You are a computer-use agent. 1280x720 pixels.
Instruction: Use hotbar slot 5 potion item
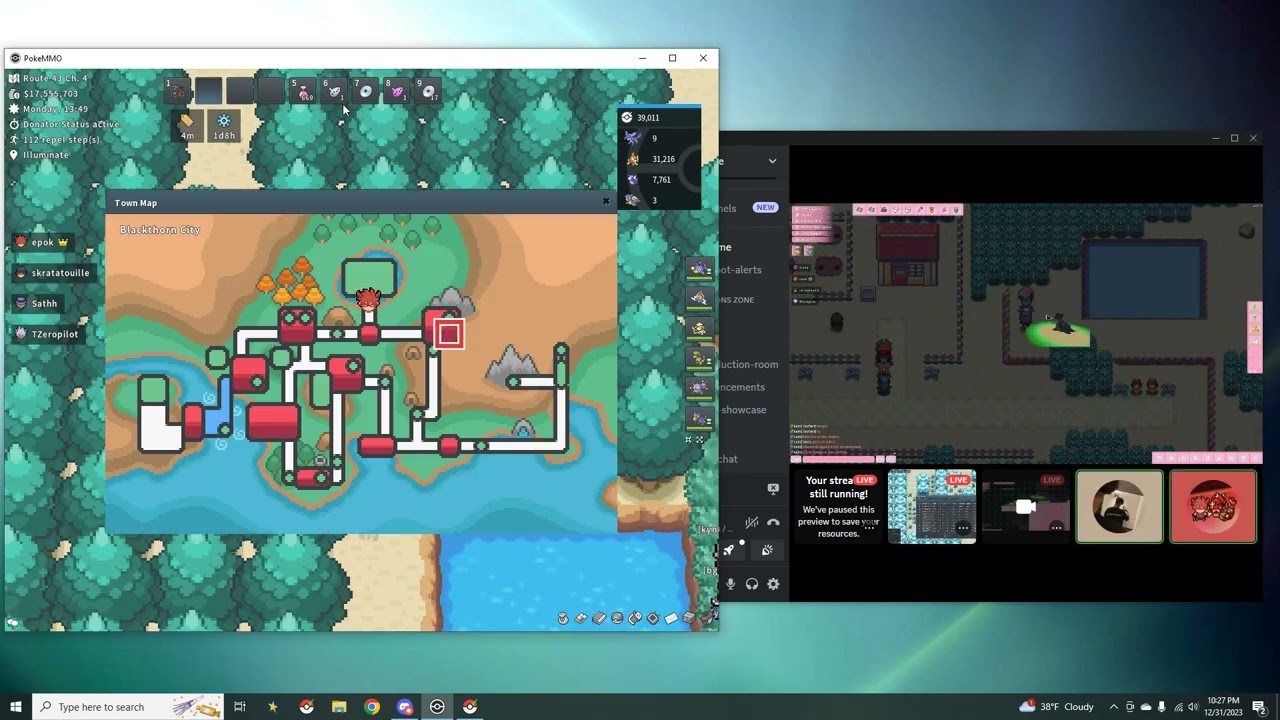tap(303, 91)
